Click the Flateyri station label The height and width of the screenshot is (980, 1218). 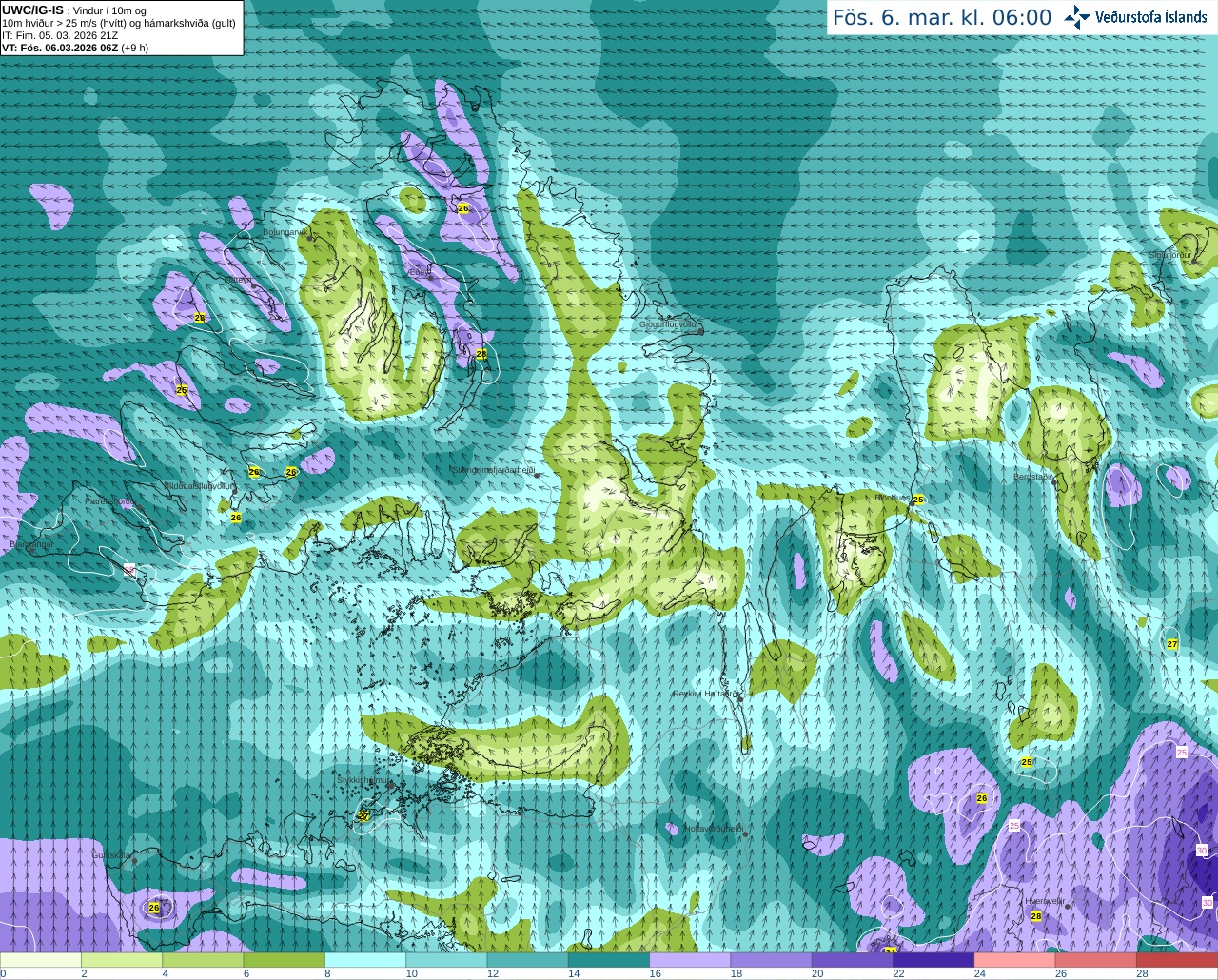(240, 279)
